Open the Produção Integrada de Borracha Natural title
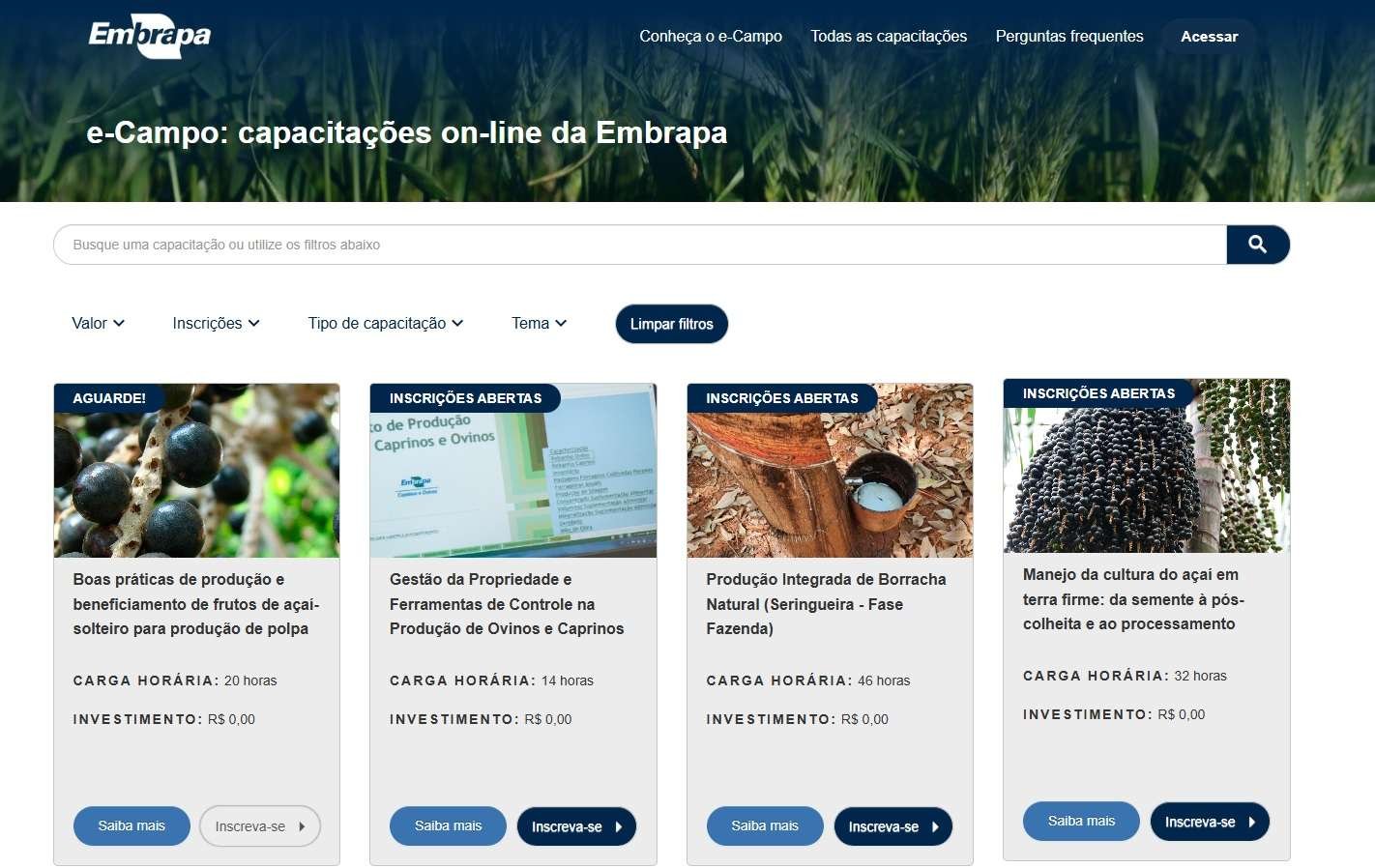 (x=826, y=604)
